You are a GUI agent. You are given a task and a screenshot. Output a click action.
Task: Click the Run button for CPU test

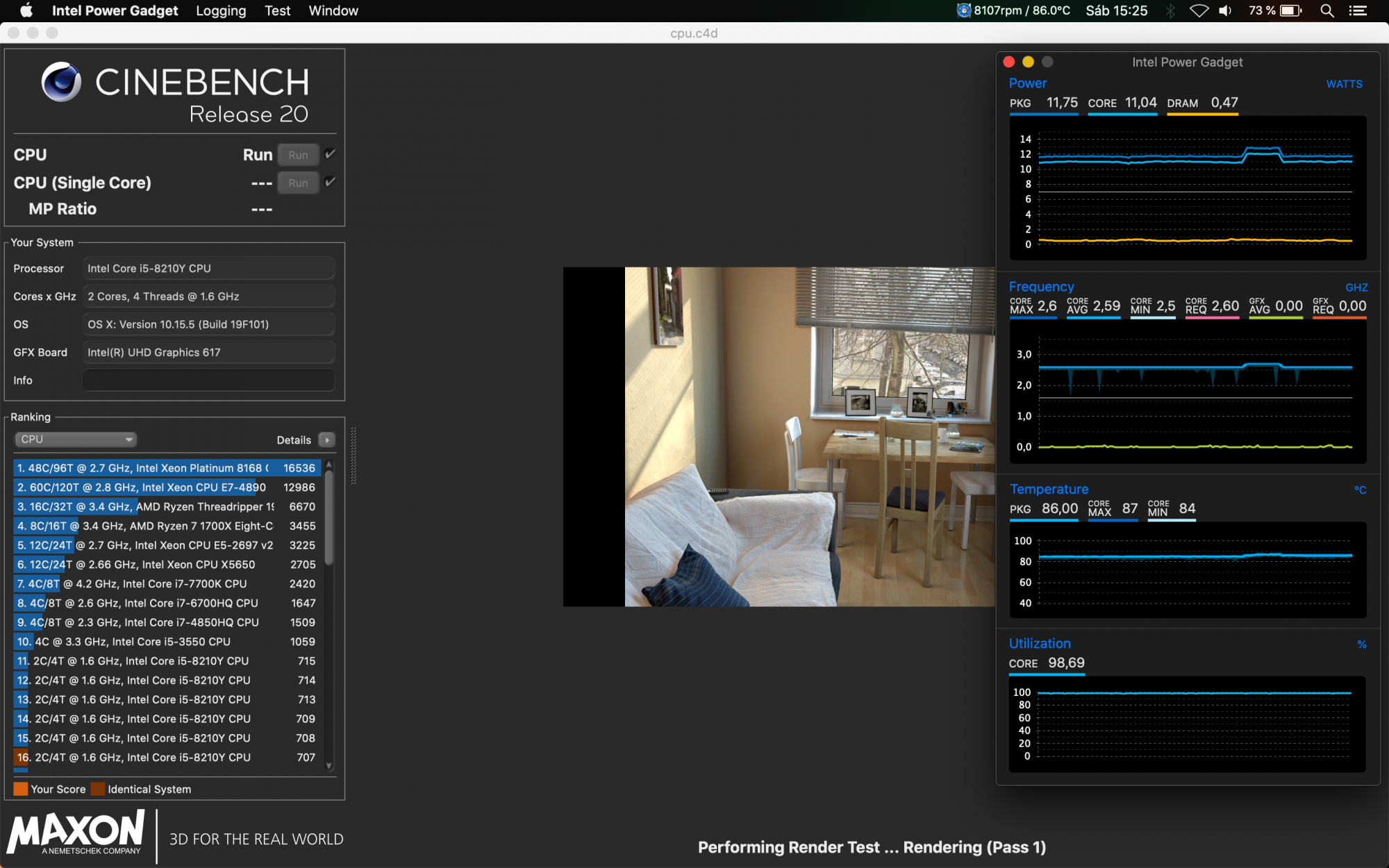tap(298, 155)
